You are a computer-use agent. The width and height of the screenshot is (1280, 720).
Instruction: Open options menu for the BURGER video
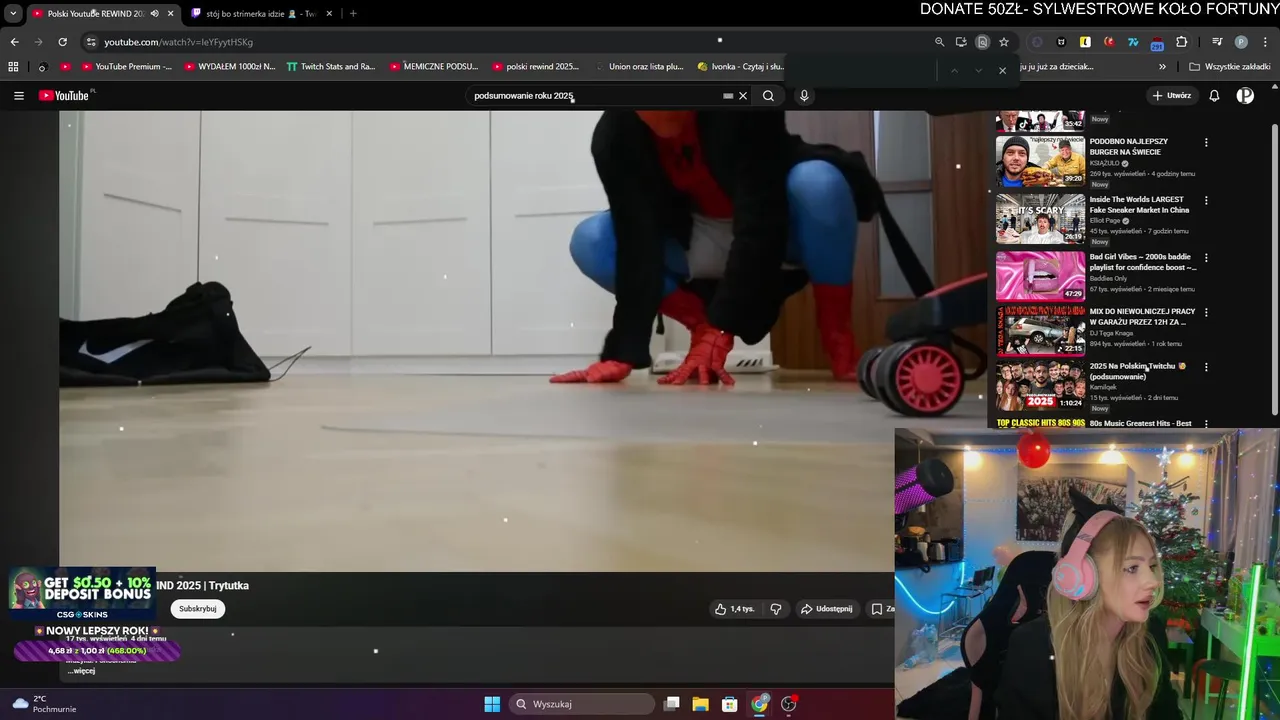coord(1206,143)
